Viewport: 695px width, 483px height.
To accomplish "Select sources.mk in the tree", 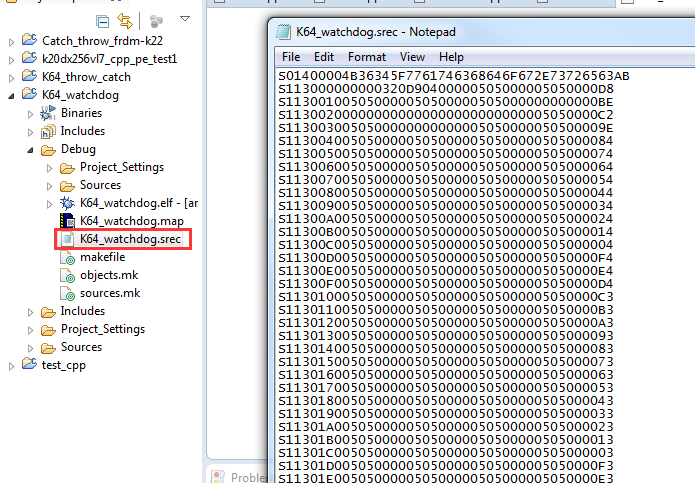I will click(110, 293).
